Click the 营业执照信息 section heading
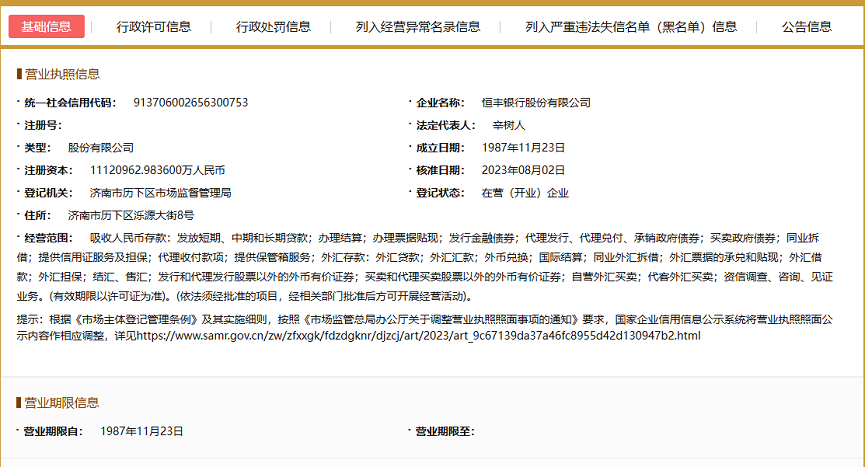 61,74
